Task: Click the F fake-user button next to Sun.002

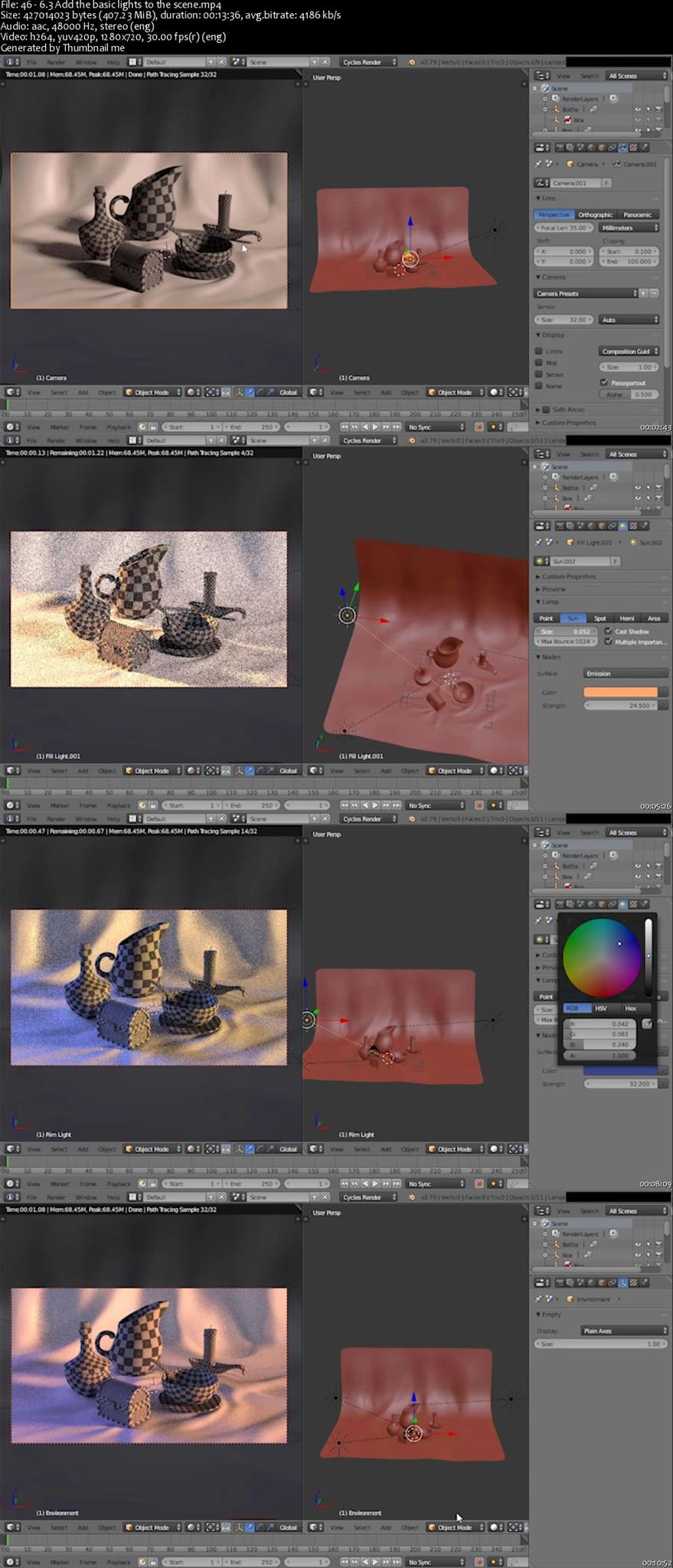Action: 615,561
